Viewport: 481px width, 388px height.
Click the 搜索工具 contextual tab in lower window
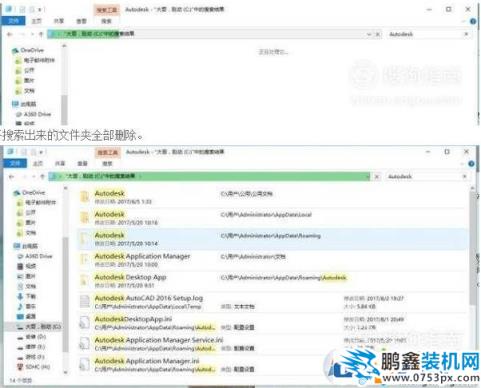pyautogui.click(x=107, y=152)
